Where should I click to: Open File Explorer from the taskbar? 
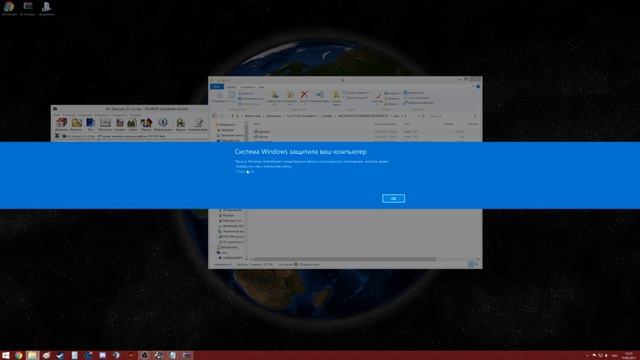(x=33, y=356)
